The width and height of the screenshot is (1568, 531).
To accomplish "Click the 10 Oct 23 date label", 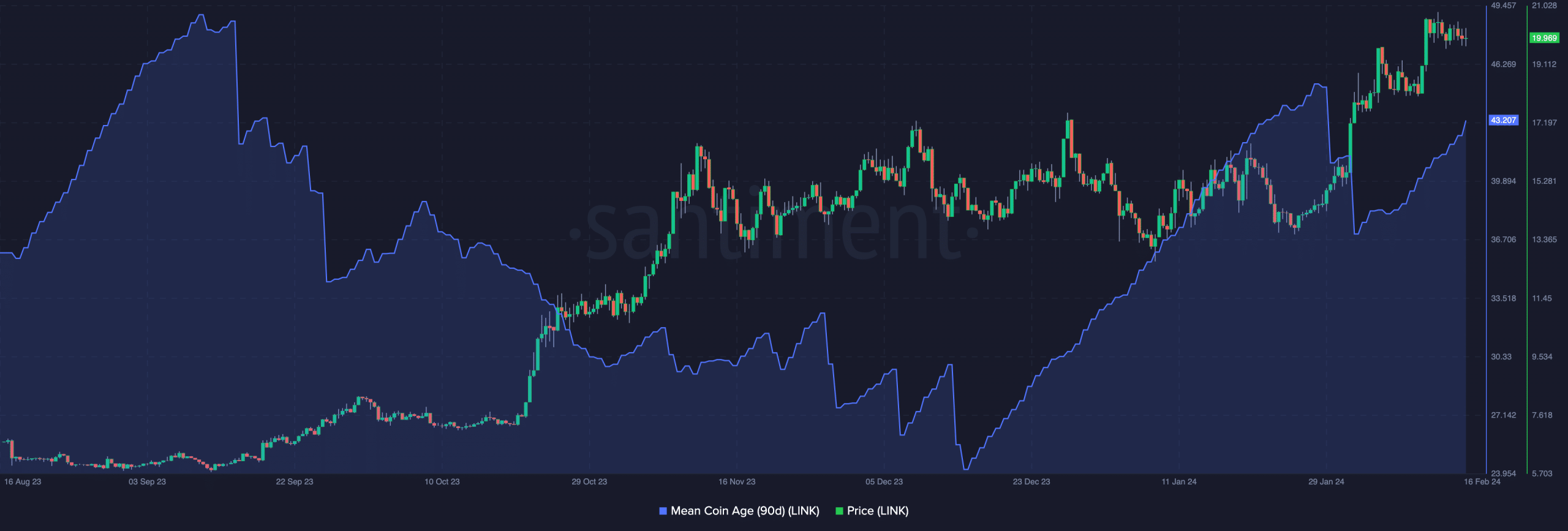I will pyautogui.click(x=442, y=481).
